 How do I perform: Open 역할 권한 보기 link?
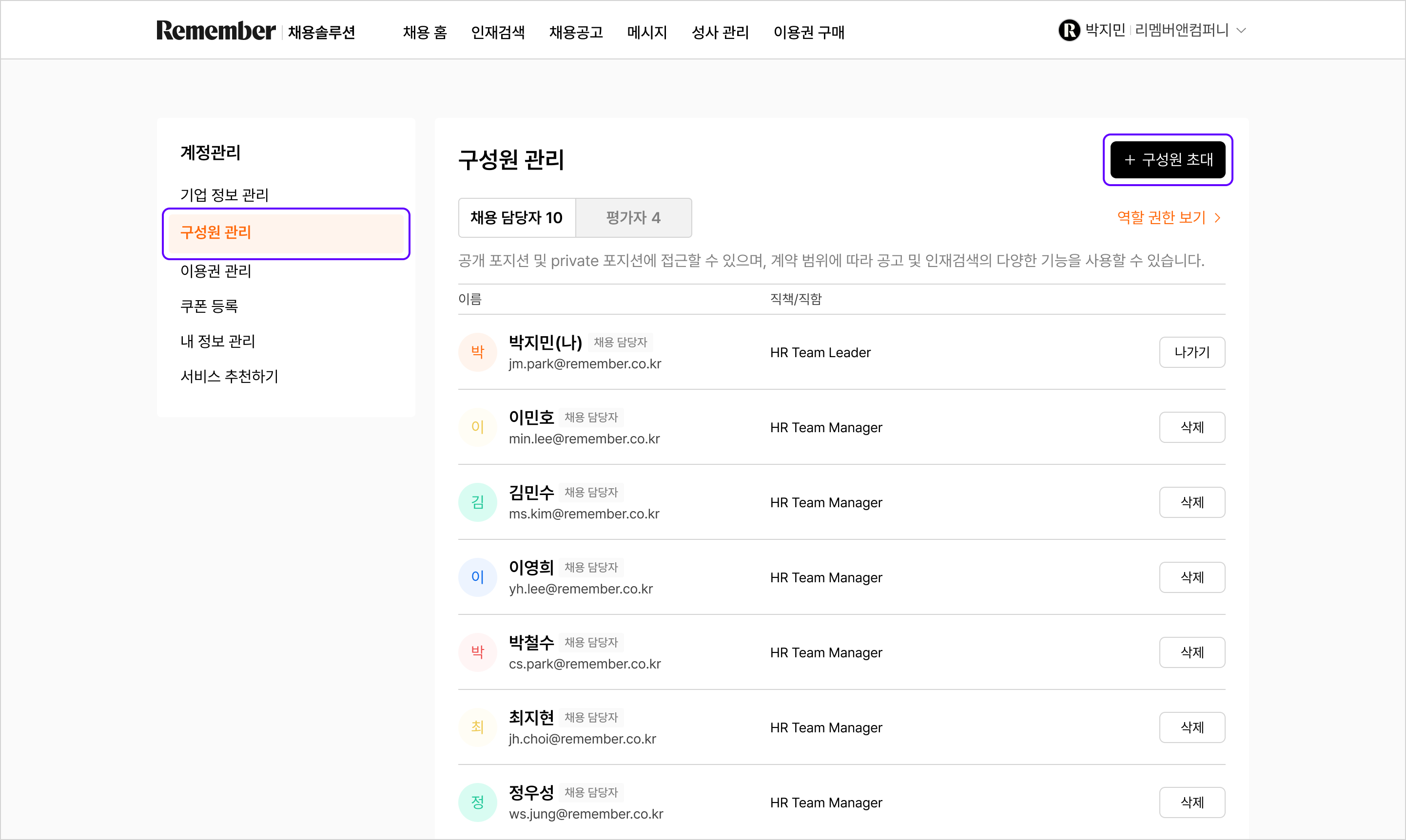(1169, 217)
